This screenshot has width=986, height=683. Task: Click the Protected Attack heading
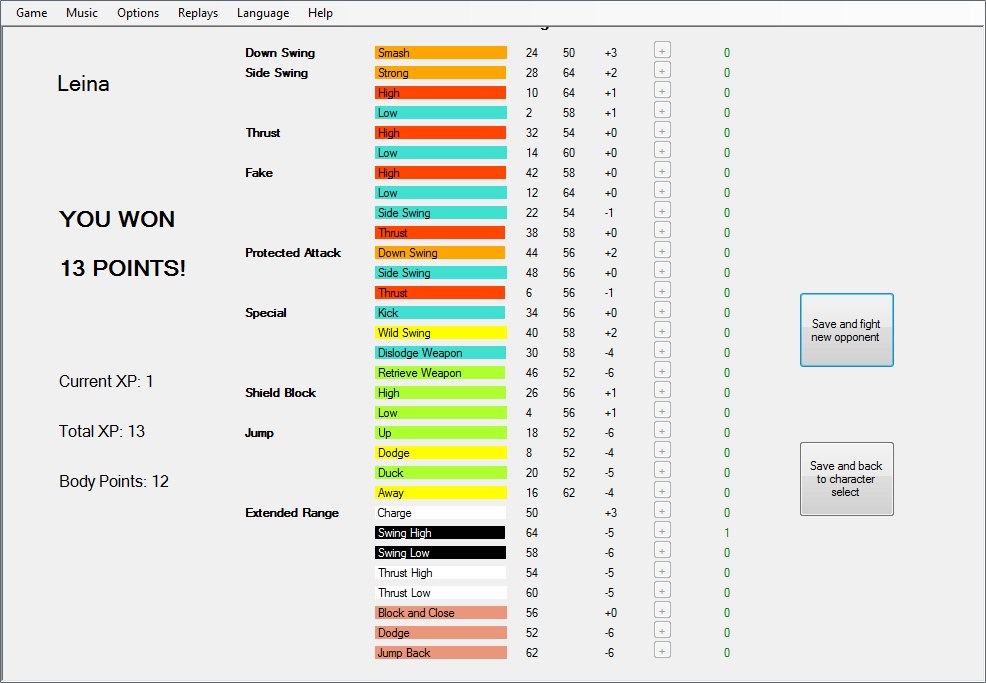[x=293, y=253]
